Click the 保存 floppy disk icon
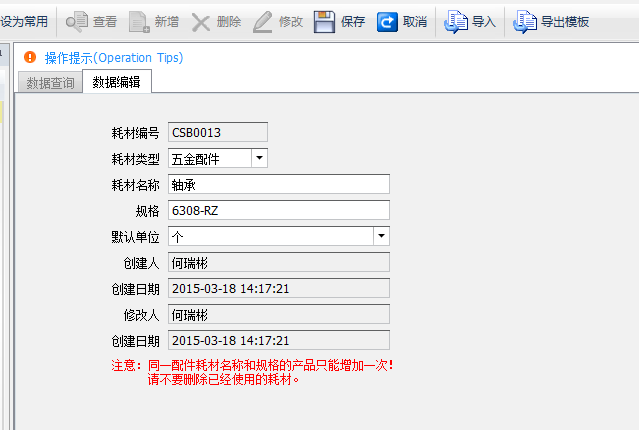The width and height of the screenshot is (639, 430). (324, 22)
